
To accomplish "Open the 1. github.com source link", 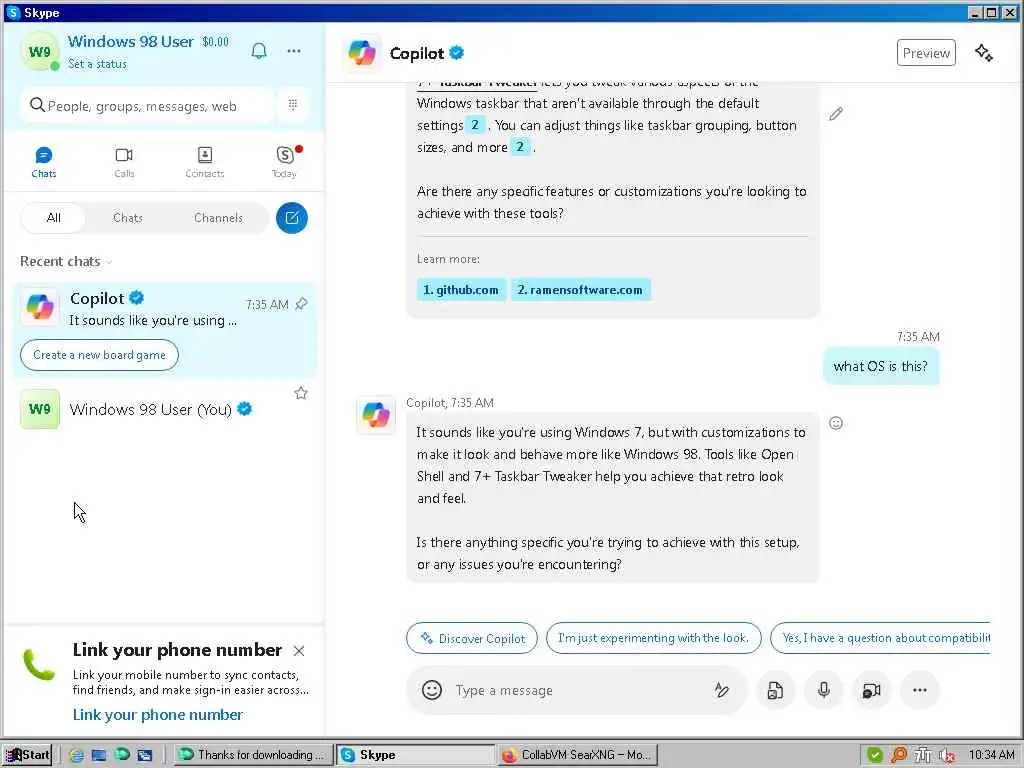I will 461,289.
